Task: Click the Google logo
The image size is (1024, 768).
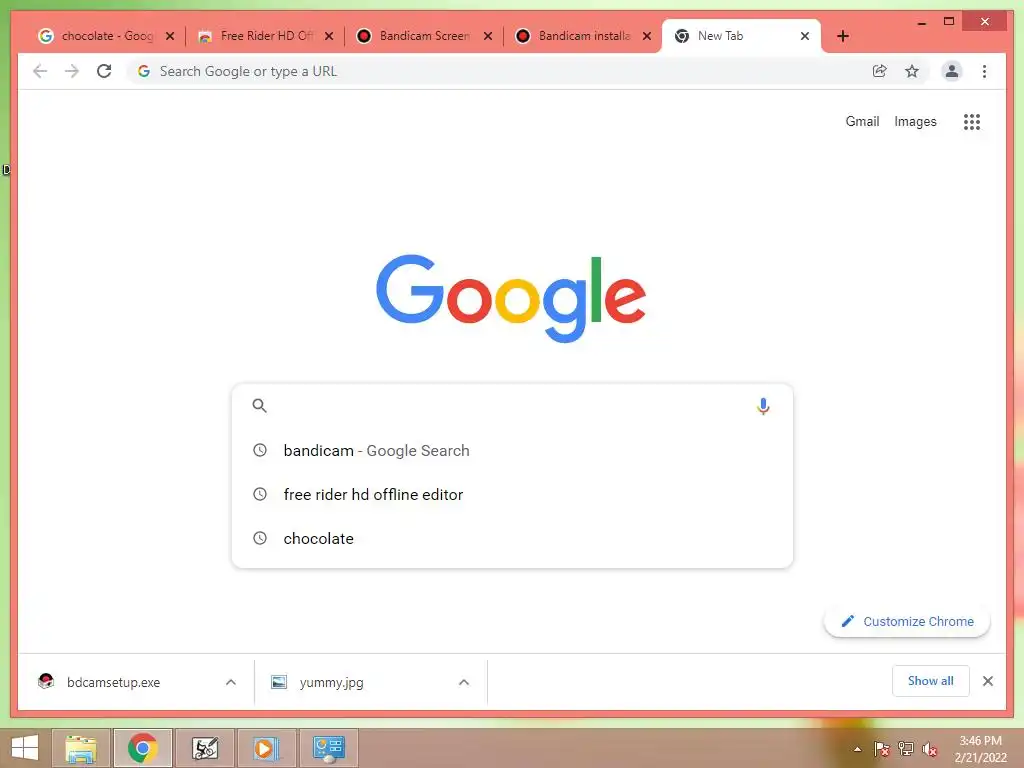Action: coord(511,298)
